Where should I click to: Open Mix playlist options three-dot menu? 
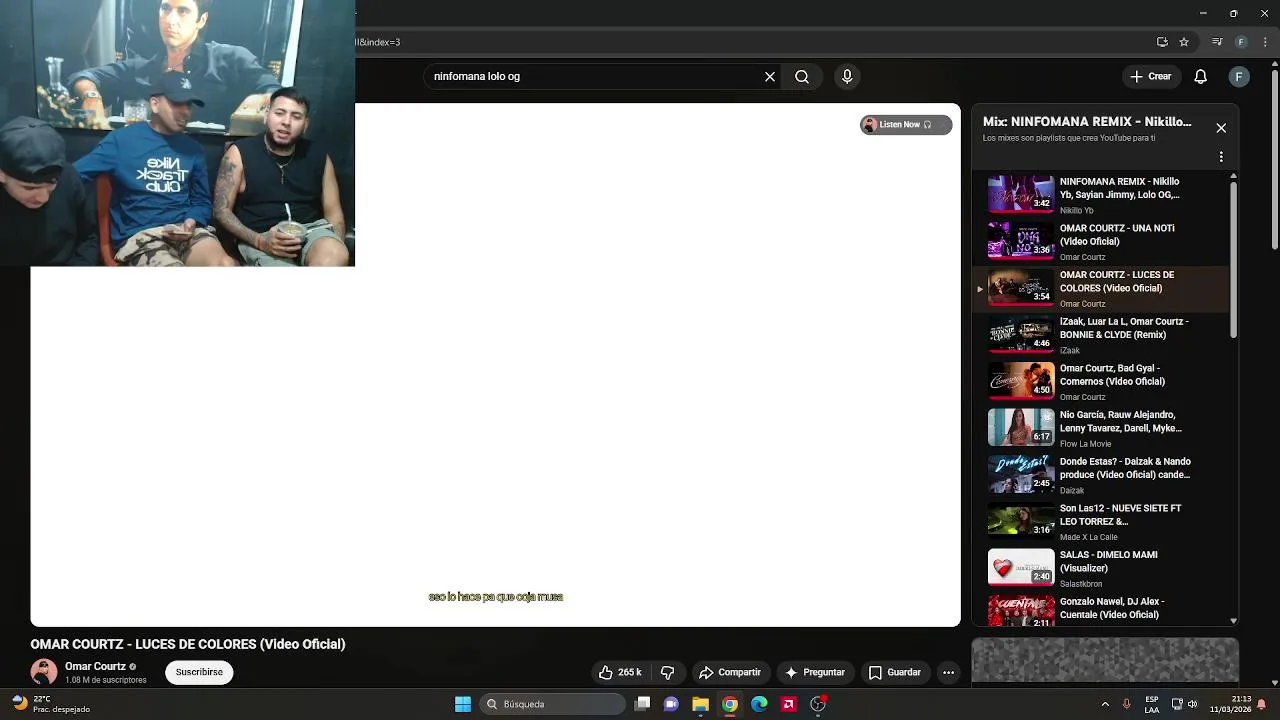1221,157
